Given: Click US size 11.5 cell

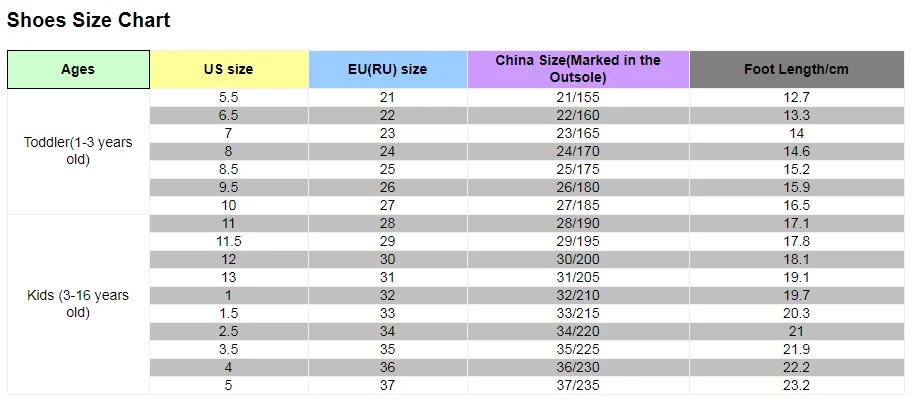Looking at the screenshot, I should click(229, 242).
